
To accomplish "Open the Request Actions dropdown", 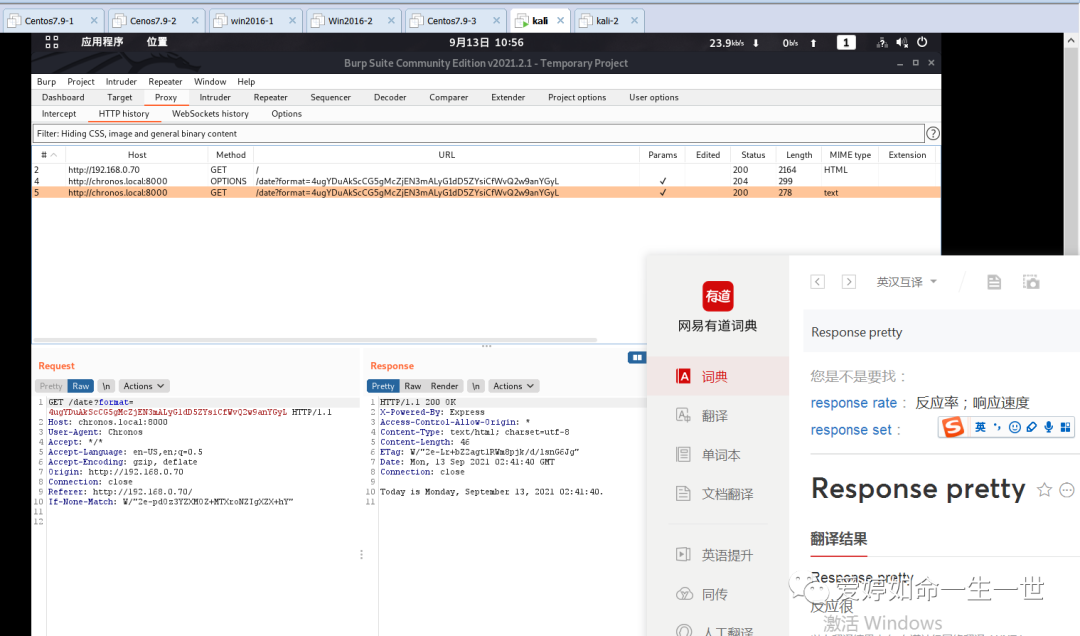I will click(144, 386).
